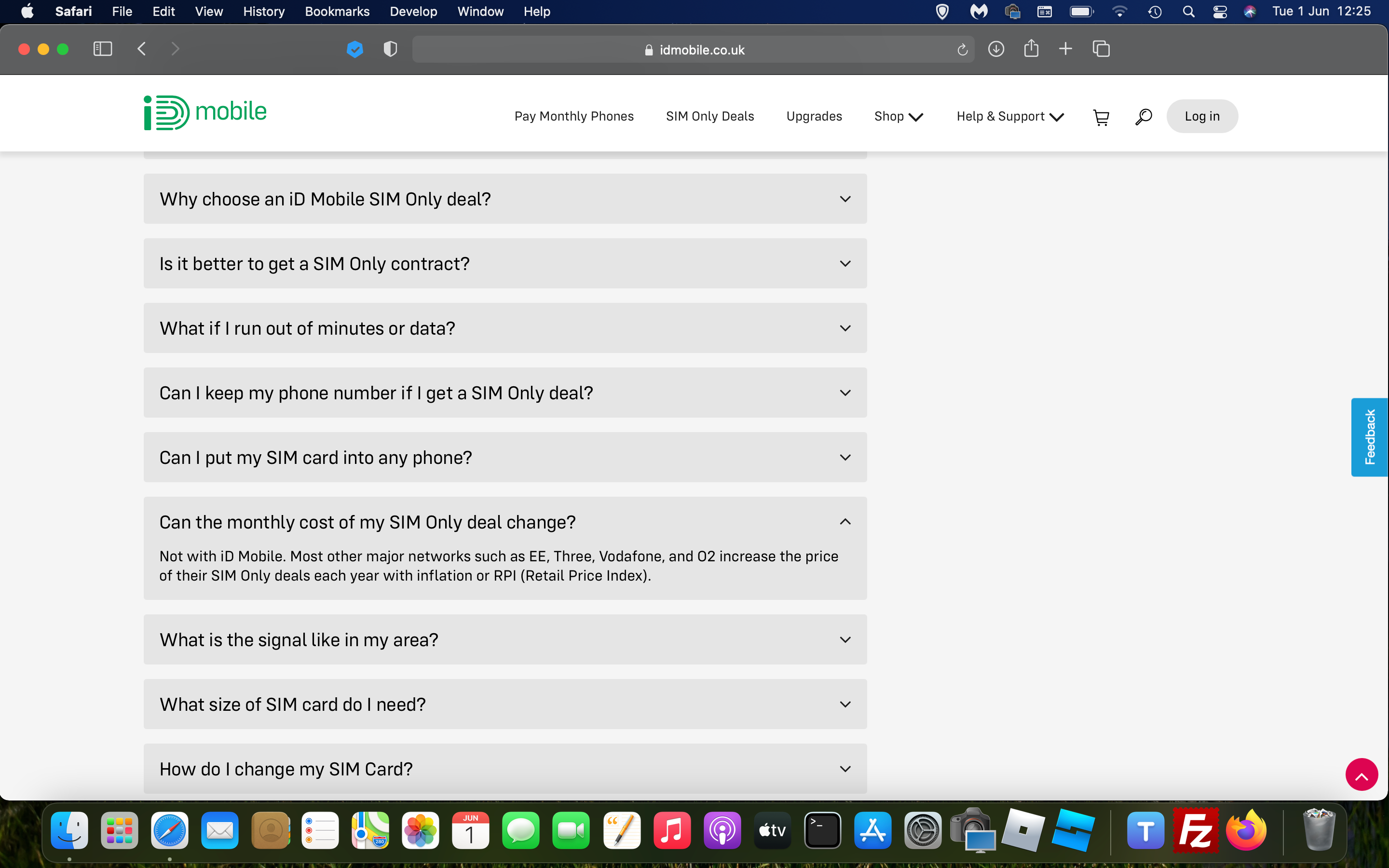
Task: Open the History menu
Action: [264, 12]
